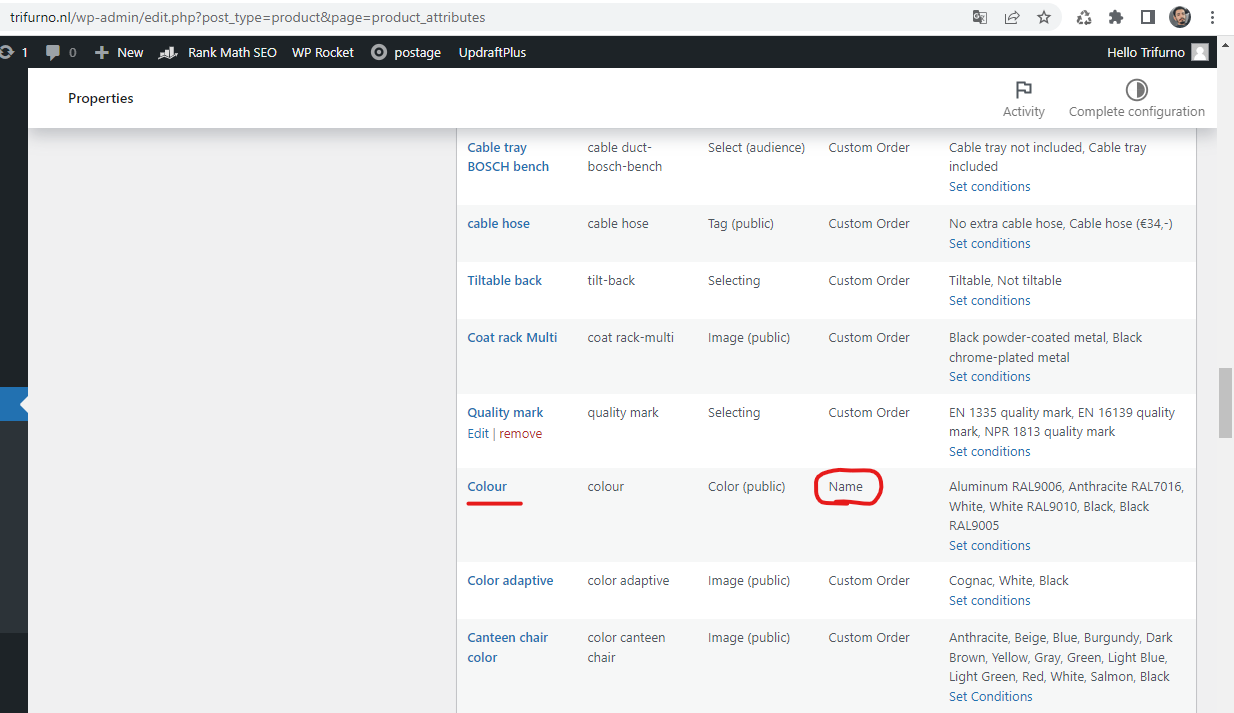Click the 'Properties' page heading
This screenshot has width=1234, height=713.
(x=101, y=98)
